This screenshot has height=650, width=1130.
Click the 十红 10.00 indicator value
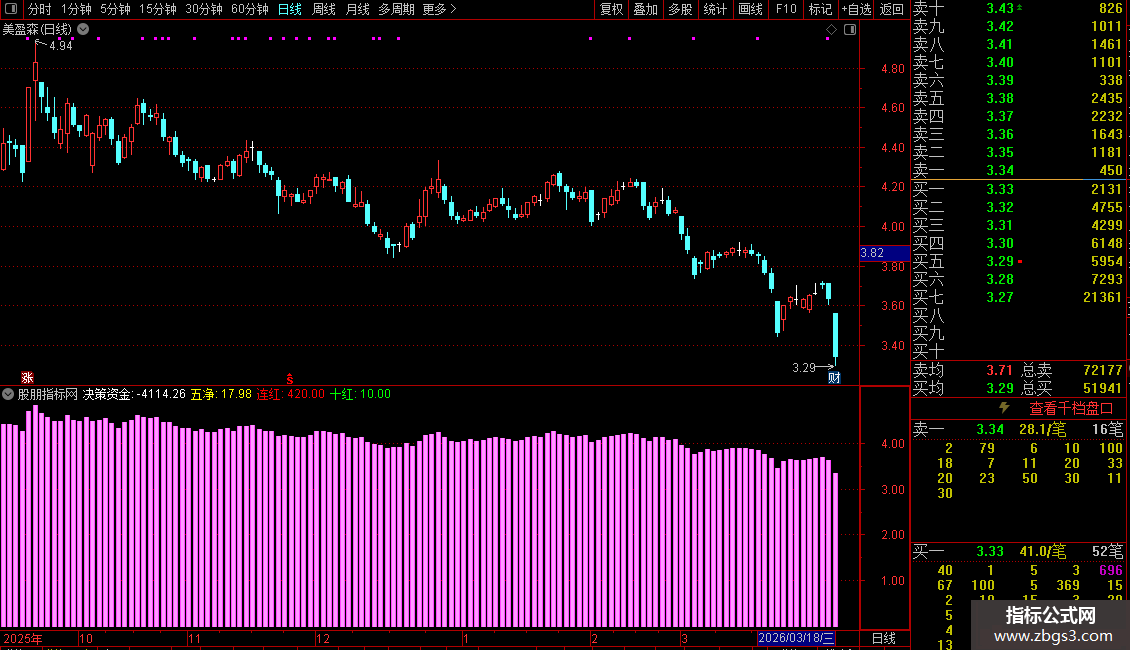click(x=360, y=394)
